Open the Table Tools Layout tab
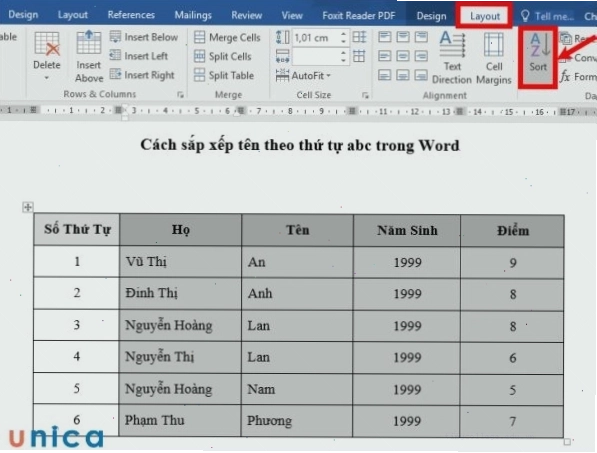The width and height of the screenshot is (597, 453). [x=485, y=16]
